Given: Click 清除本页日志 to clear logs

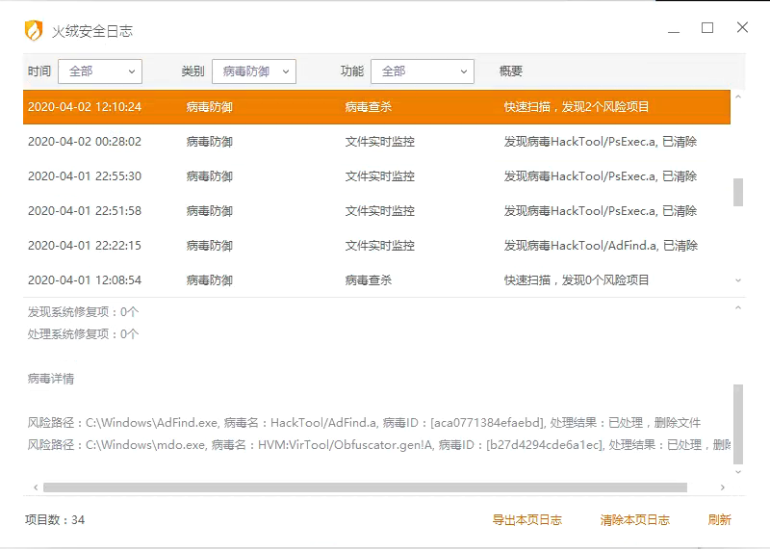Looking at the screenshot, I should coord(635,520).
